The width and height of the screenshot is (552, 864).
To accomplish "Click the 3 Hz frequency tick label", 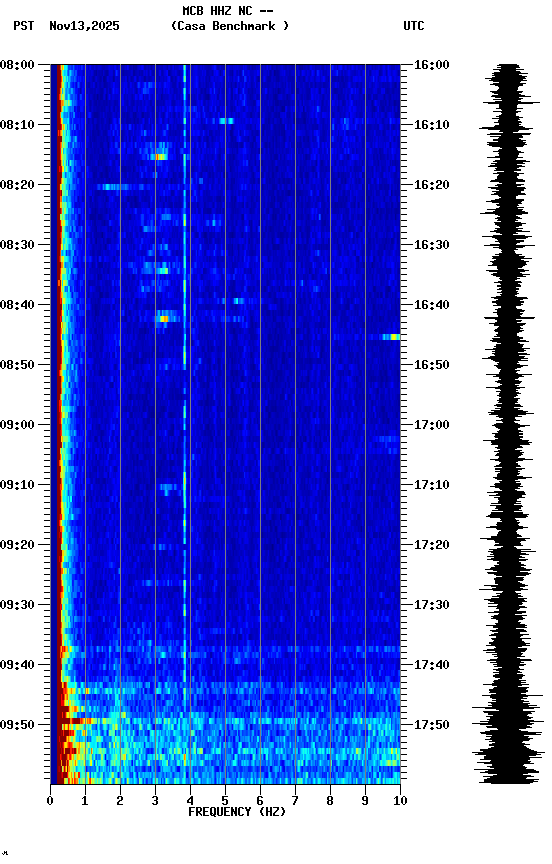I will click(155, 801).
